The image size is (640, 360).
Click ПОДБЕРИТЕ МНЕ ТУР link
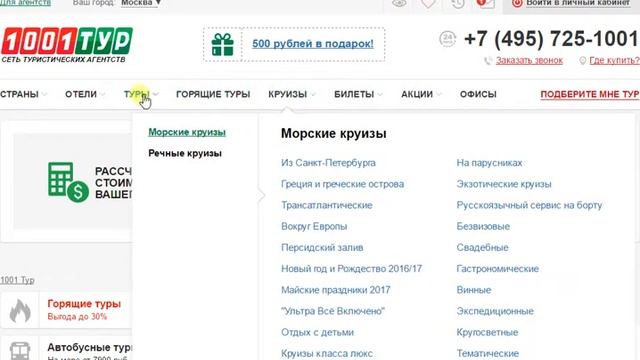[590, 94]
